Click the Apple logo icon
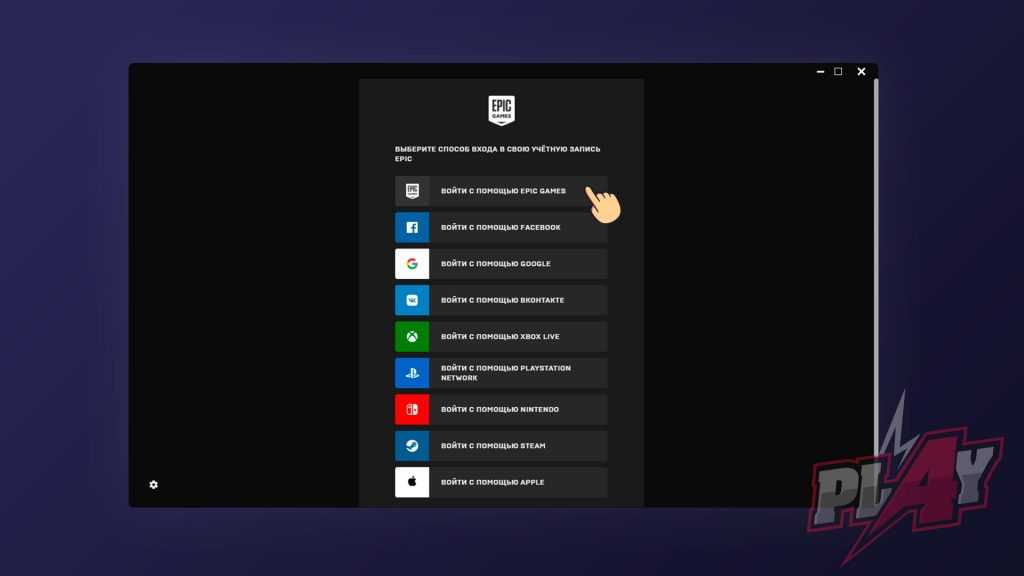Viewport: 1024px width, 576px height. (412, 482)
